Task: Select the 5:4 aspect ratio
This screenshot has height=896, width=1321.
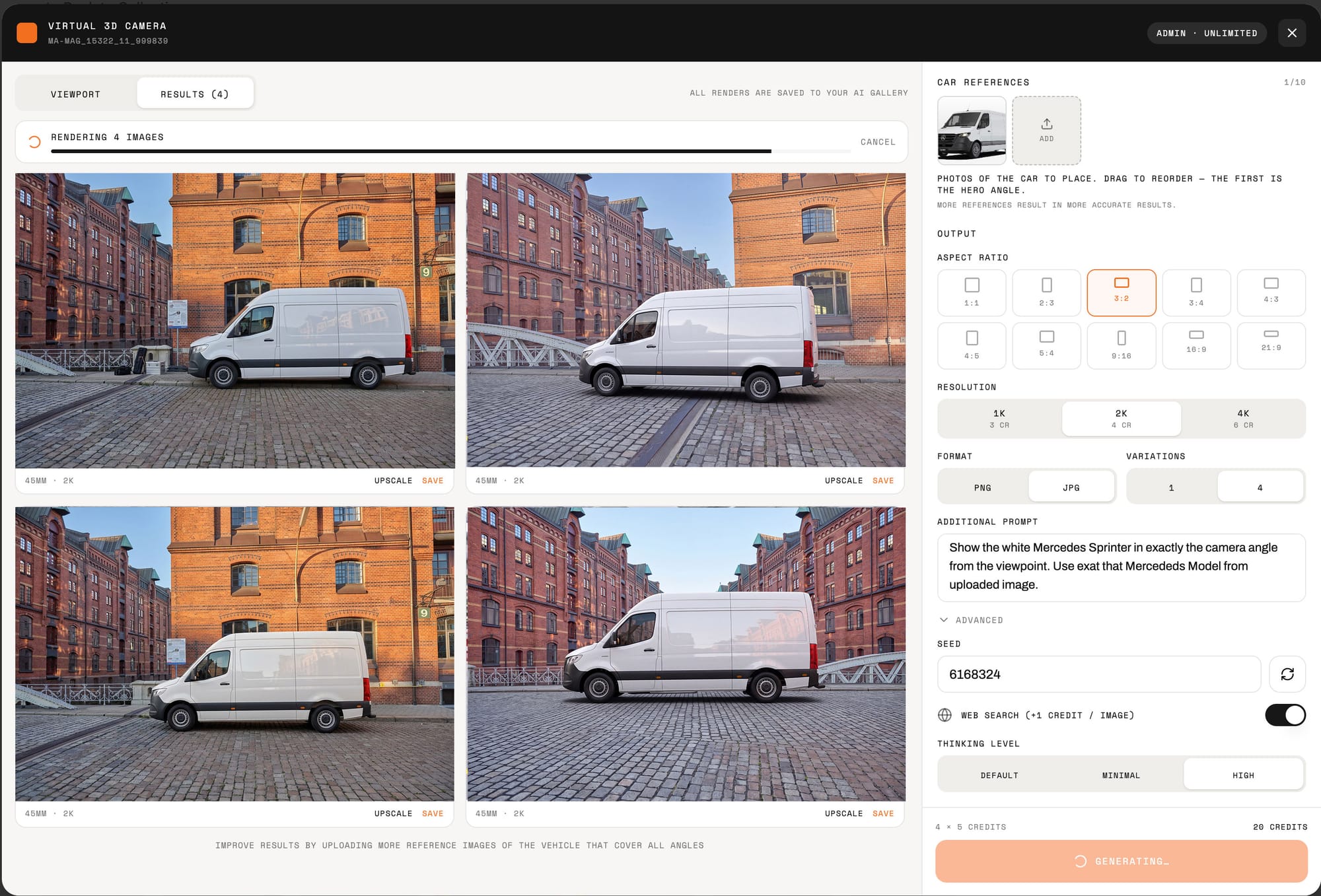Action: coord(1047,345)
